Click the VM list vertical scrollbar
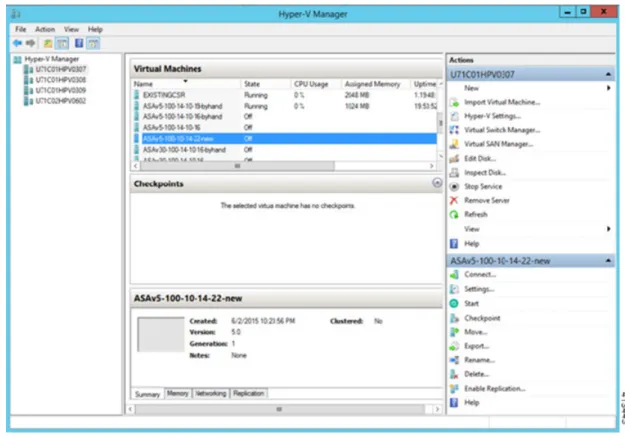The width and height of the screenshot is (625, 437). (440, 122)
